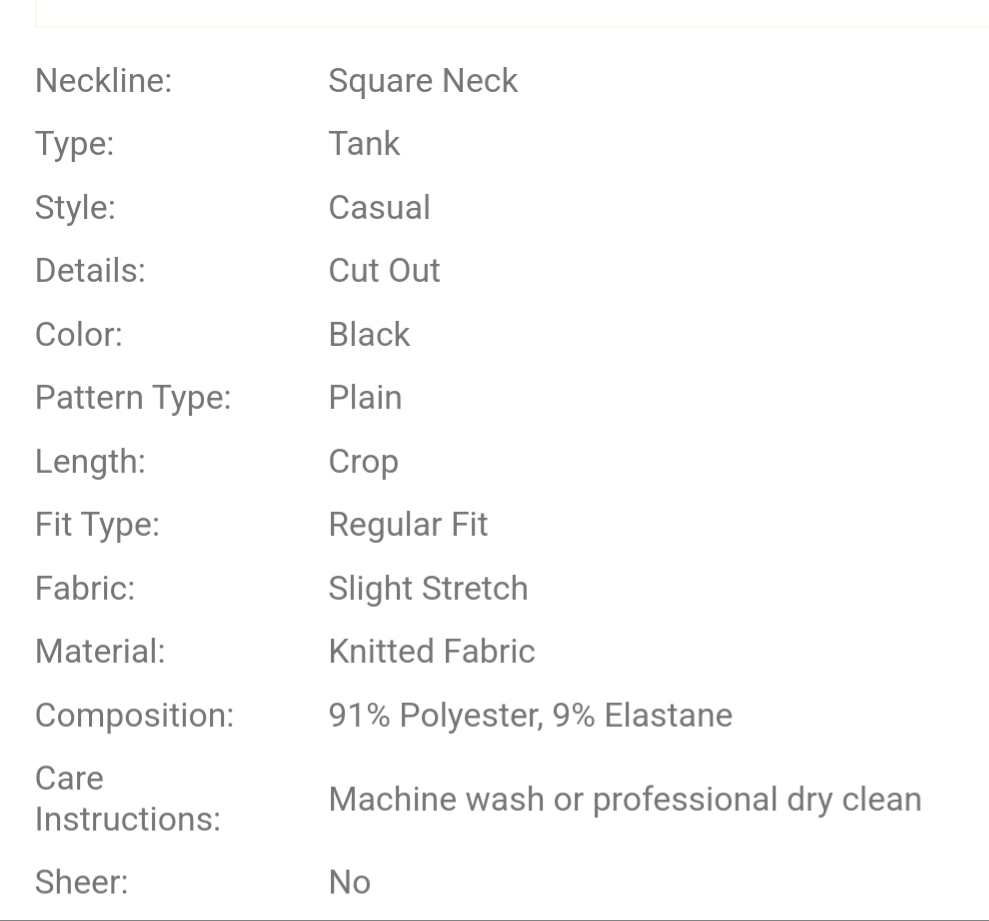This screenshot has height=921, width=989.
Task: Click the "Crop" length value
Action: pyautogui.click(x=363, y=462)
